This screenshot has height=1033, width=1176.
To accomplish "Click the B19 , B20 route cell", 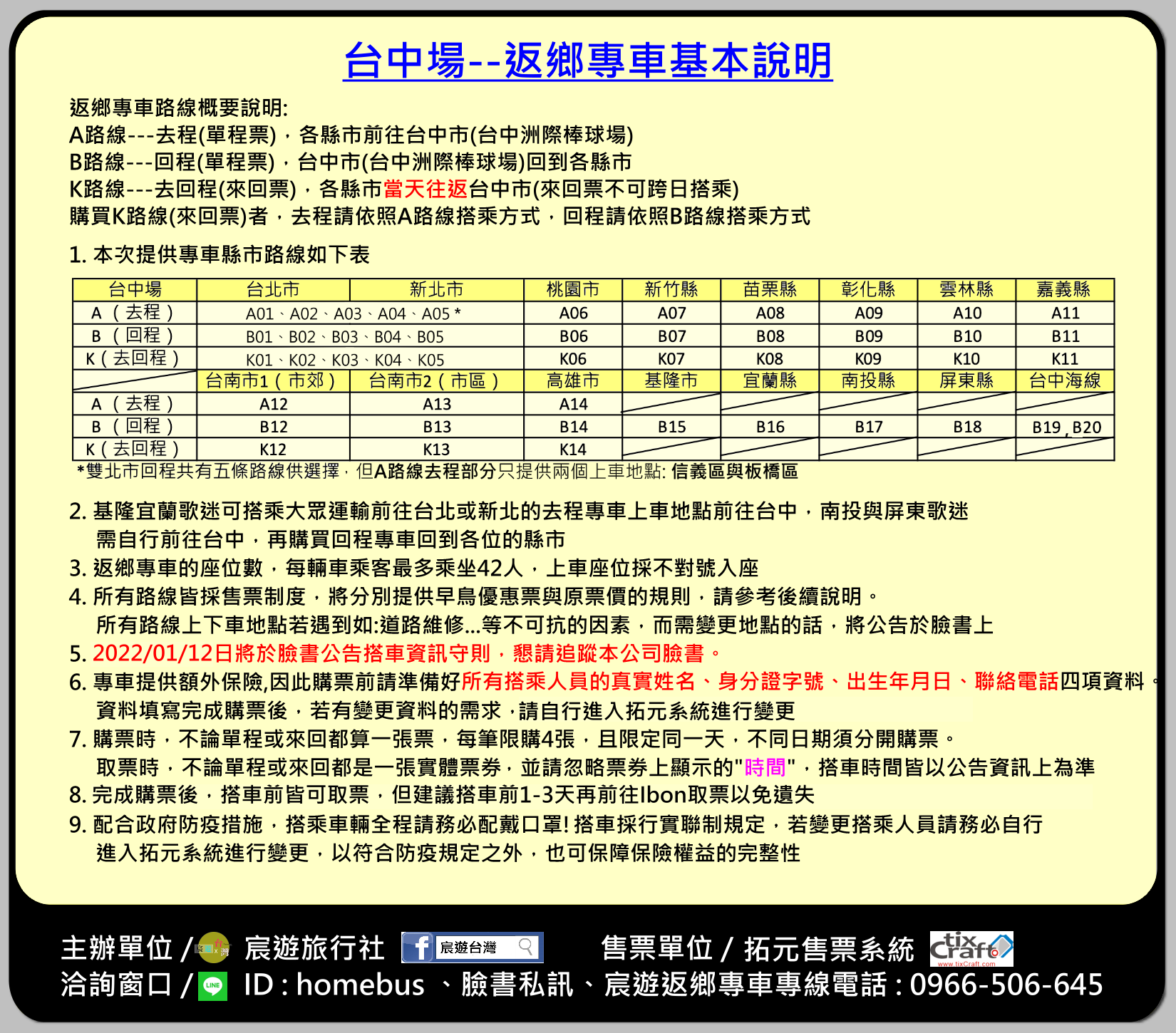I will (x=1065, y=427).
